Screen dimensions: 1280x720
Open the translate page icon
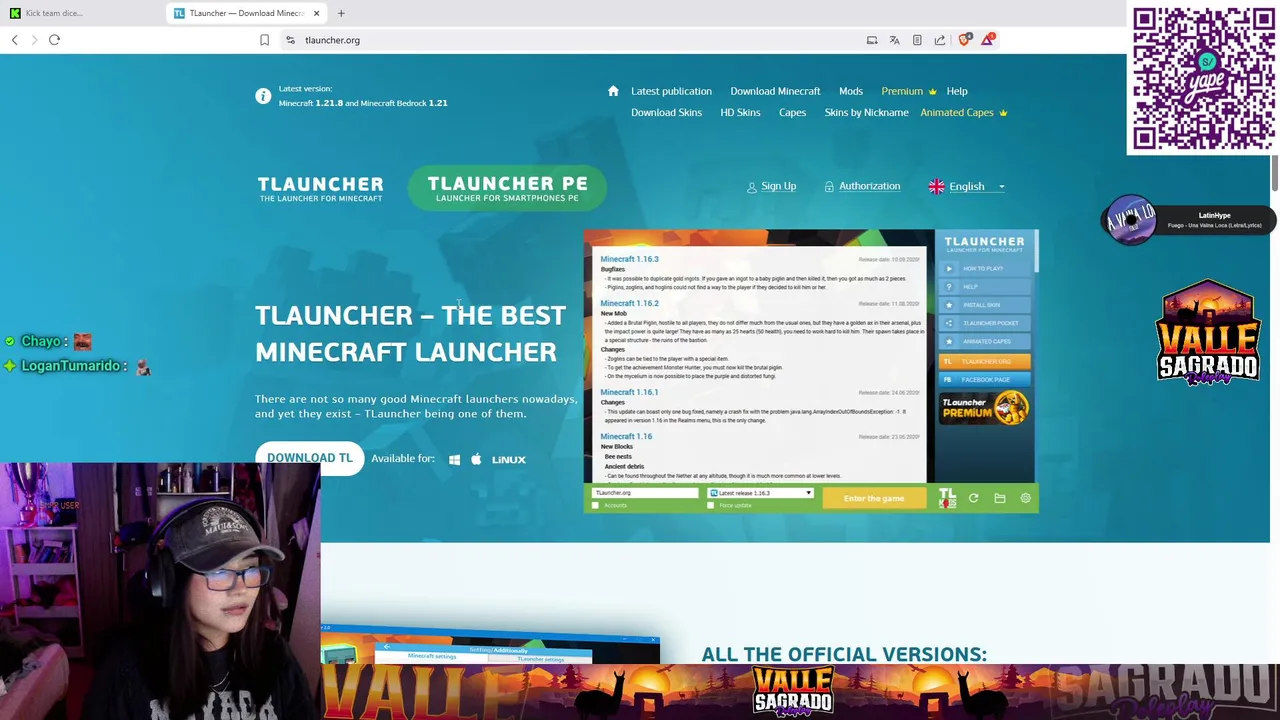[894, 40]
